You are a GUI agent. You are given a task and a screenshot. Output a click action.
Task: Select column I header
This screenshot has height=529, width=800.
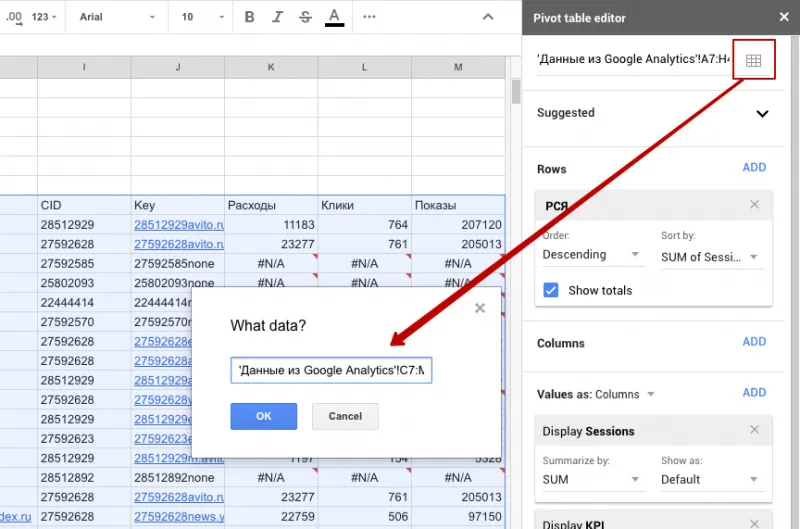pos(84,67)
